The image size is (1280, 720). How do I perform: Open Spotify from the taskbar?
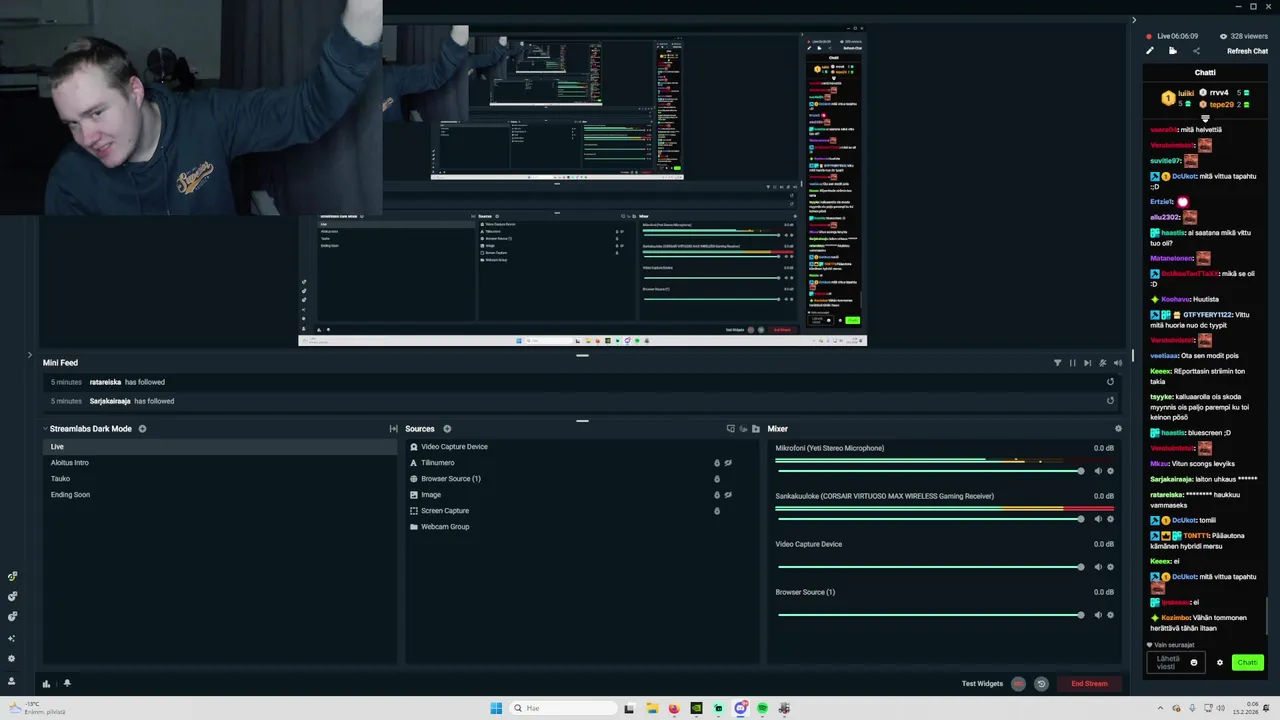pyautogui.click(x=762, y=708)
